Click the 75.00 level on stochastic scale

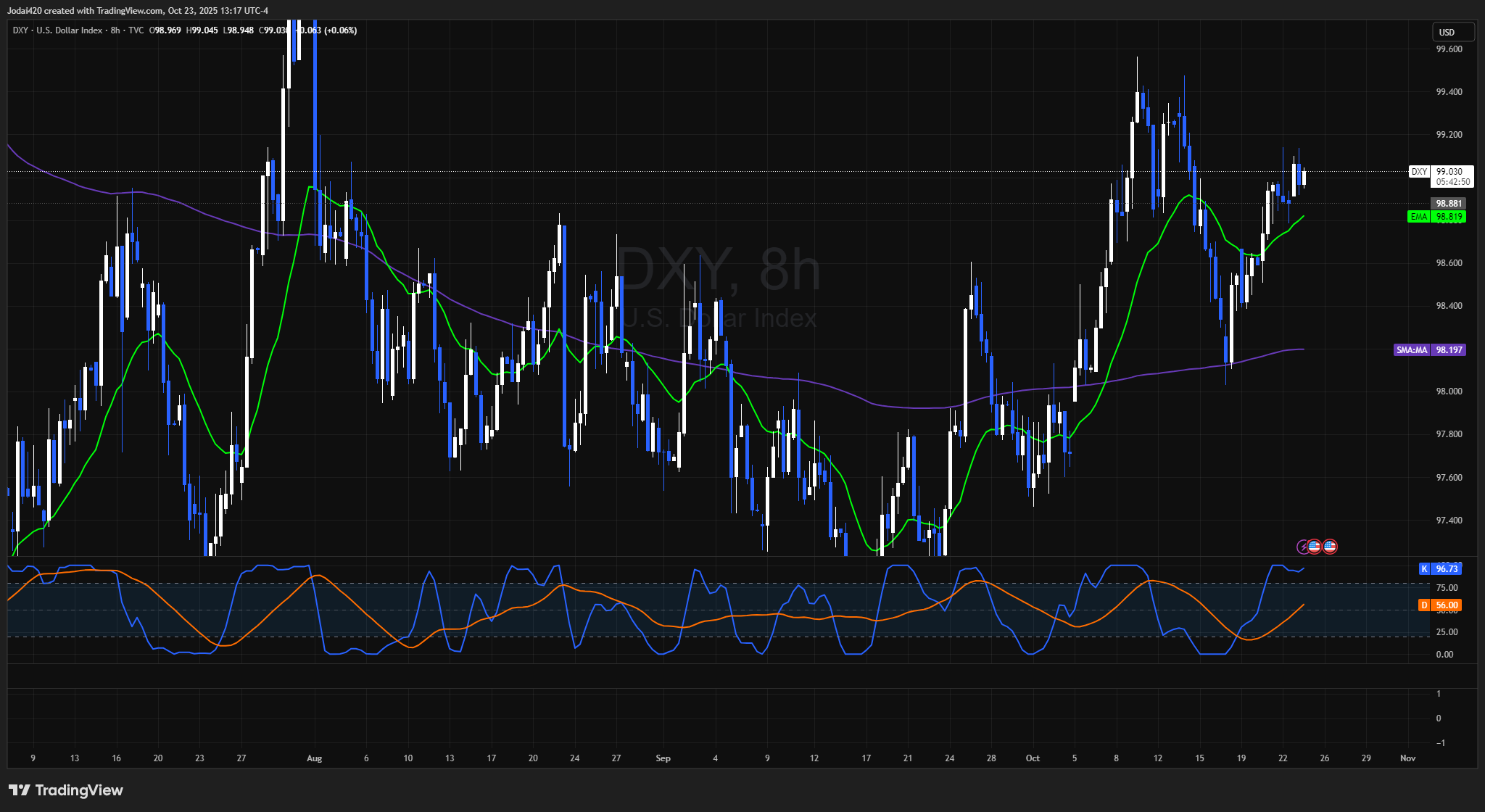[x=1446, y=588]
